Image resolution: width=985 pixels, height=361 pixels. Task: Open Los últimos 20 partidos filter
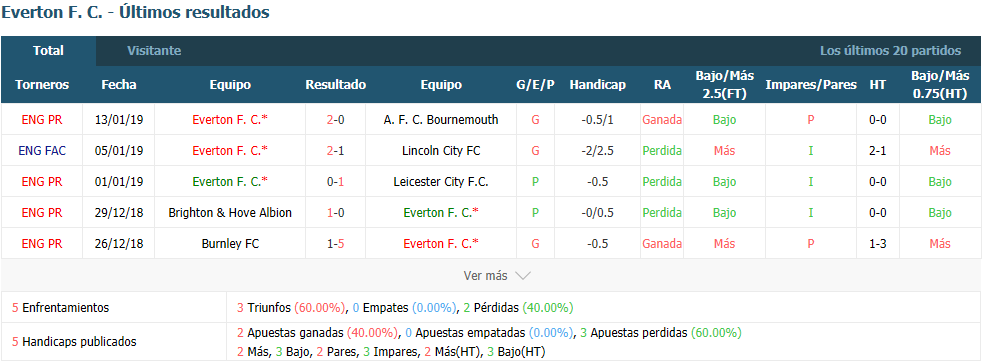click(890, 51)
